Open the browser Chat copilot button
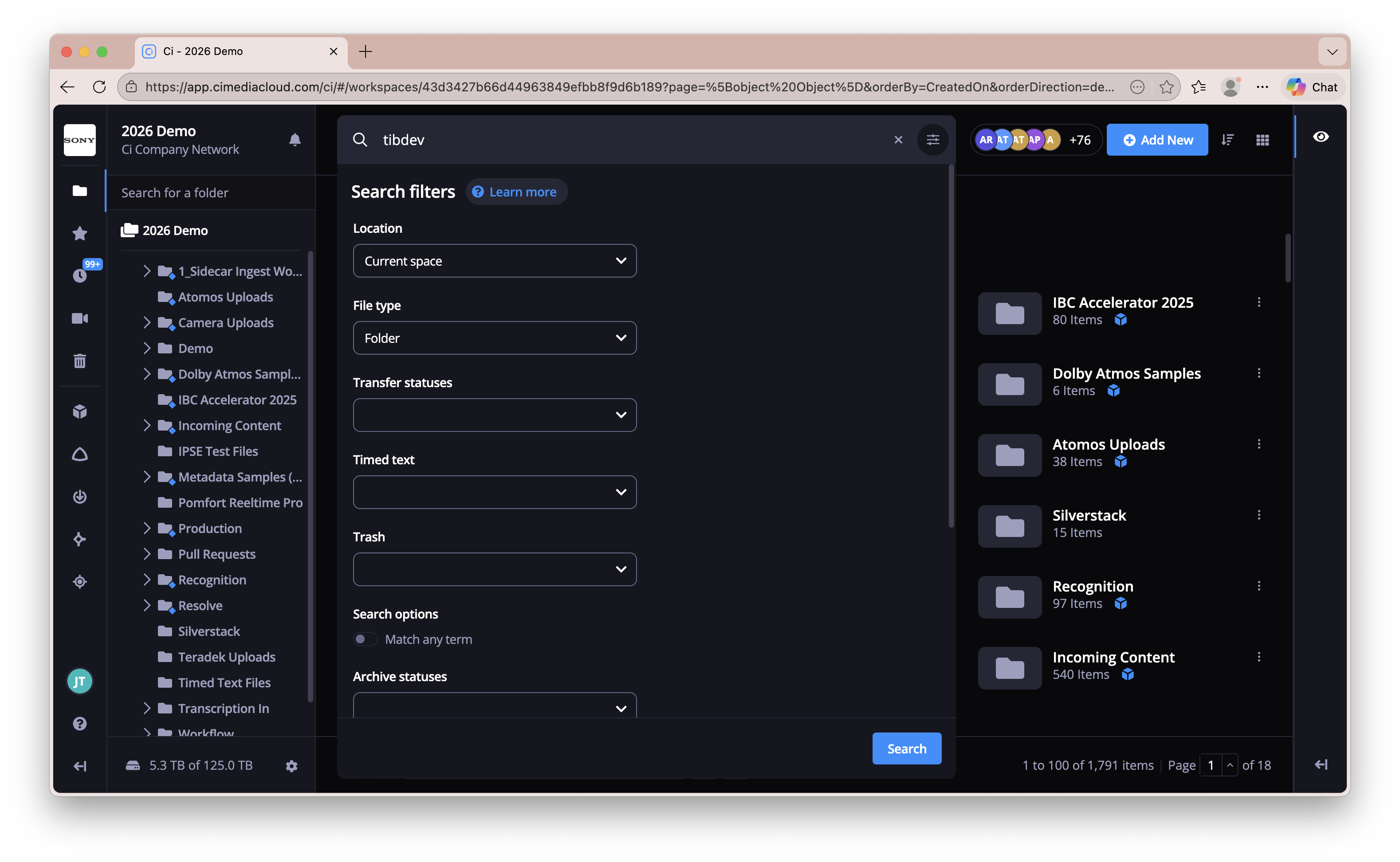Image resolution: width=1400 pixels, height=862 pixels. coord(1313,86)
